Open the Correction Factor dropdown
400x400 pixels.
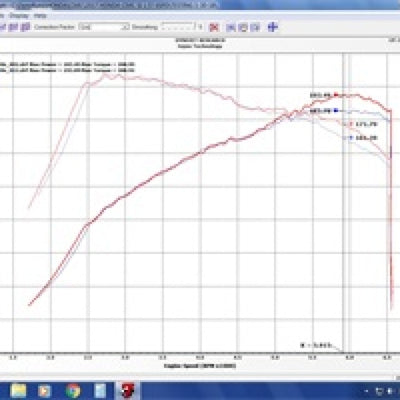pyautogui.click(x=104, y=27)
